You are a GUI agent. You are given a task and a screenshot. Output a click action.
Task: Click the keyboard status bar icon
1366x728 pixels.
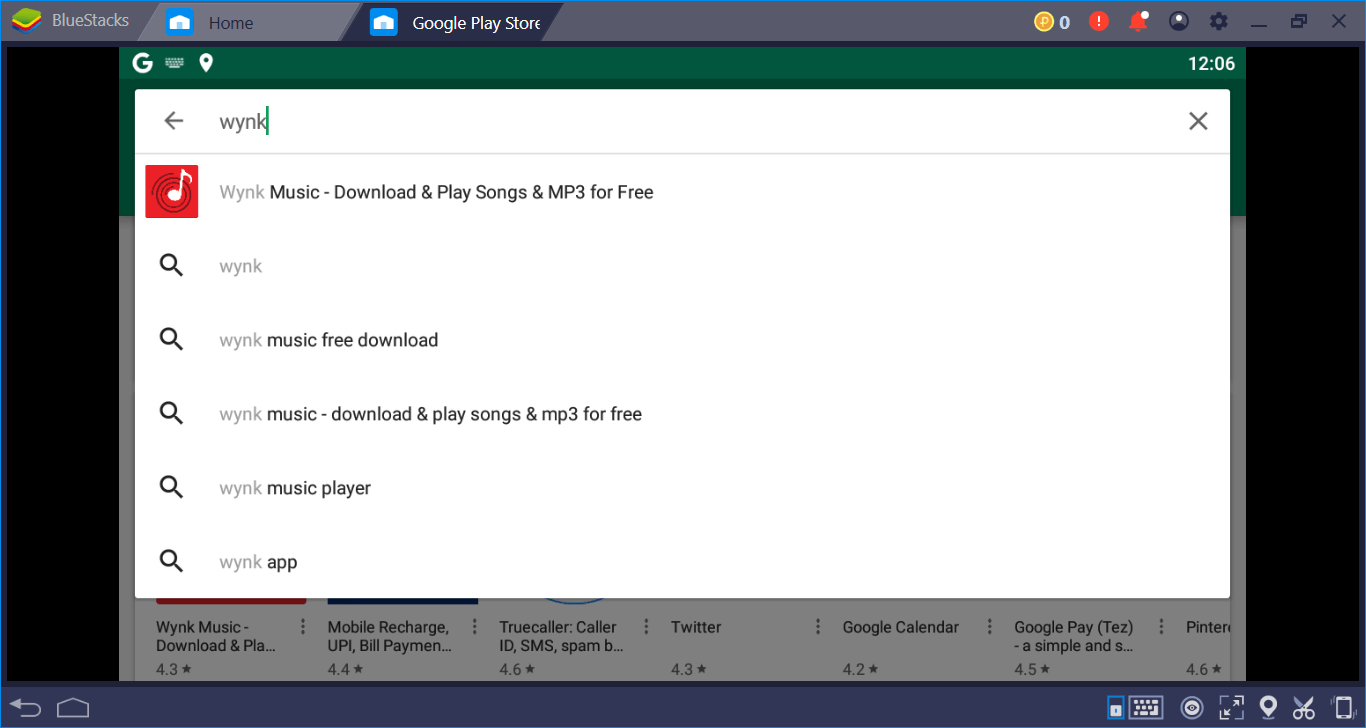point(175,63)
